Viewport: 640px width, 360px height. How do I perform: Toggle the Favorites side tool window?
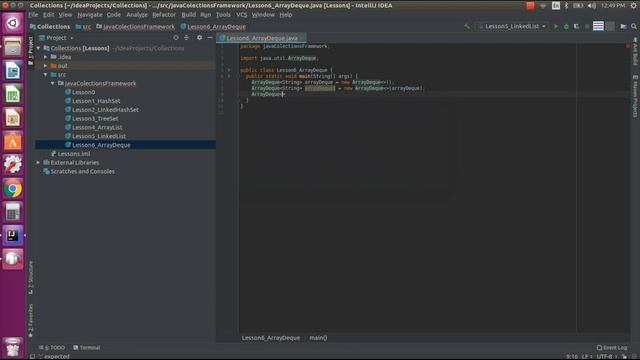point(31,321)
